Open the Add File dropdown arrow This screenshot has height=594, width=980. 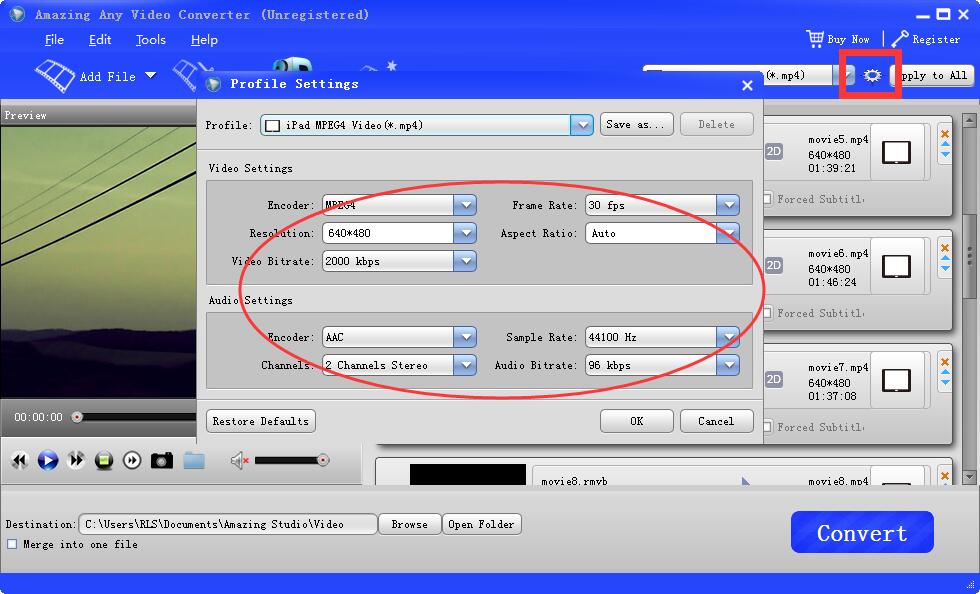(x=151, y=76)
